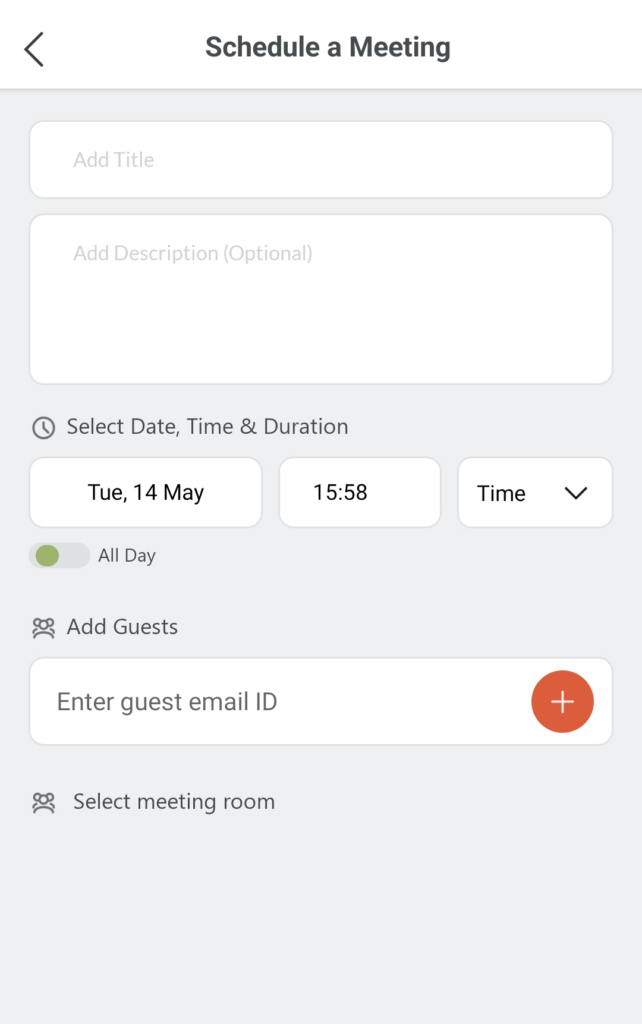Click the "Time" text inside the duration box
Viewport: 642px width, 1024px height.
[501, 493]
